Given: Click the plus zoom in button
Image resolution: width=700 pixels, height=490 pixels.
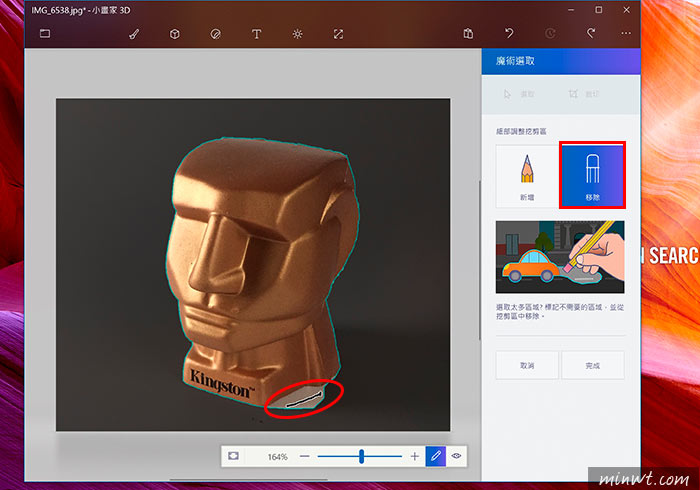Looking at the screenshot, I should 415,456.
